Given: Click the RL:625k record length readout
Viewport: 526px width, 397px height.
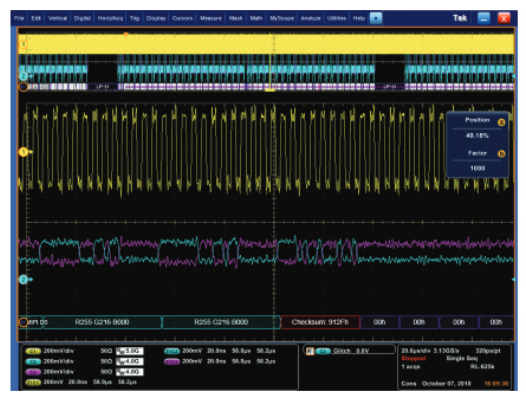Looking at the screenshot, I should click(x=482, y=366).
